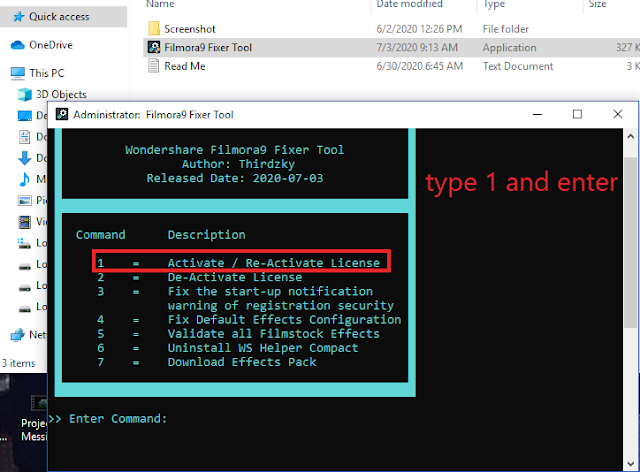Click the Validate all Filmstock Effects text

273,334
